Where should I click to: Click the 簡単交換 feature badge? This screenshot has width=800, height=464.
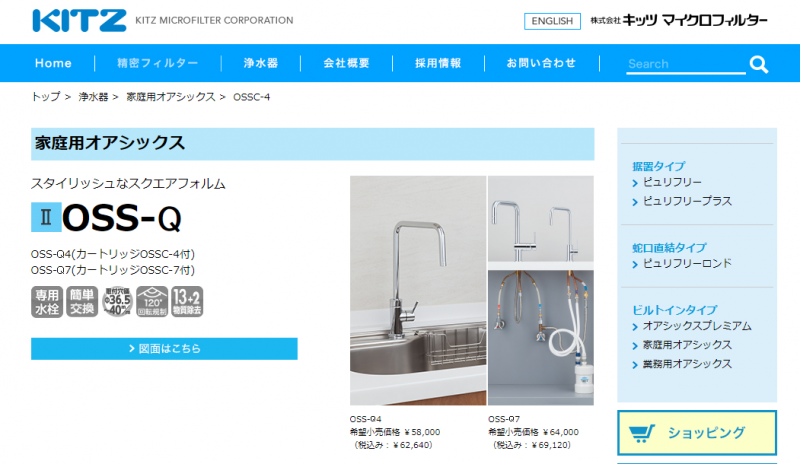tap(82, 302)
